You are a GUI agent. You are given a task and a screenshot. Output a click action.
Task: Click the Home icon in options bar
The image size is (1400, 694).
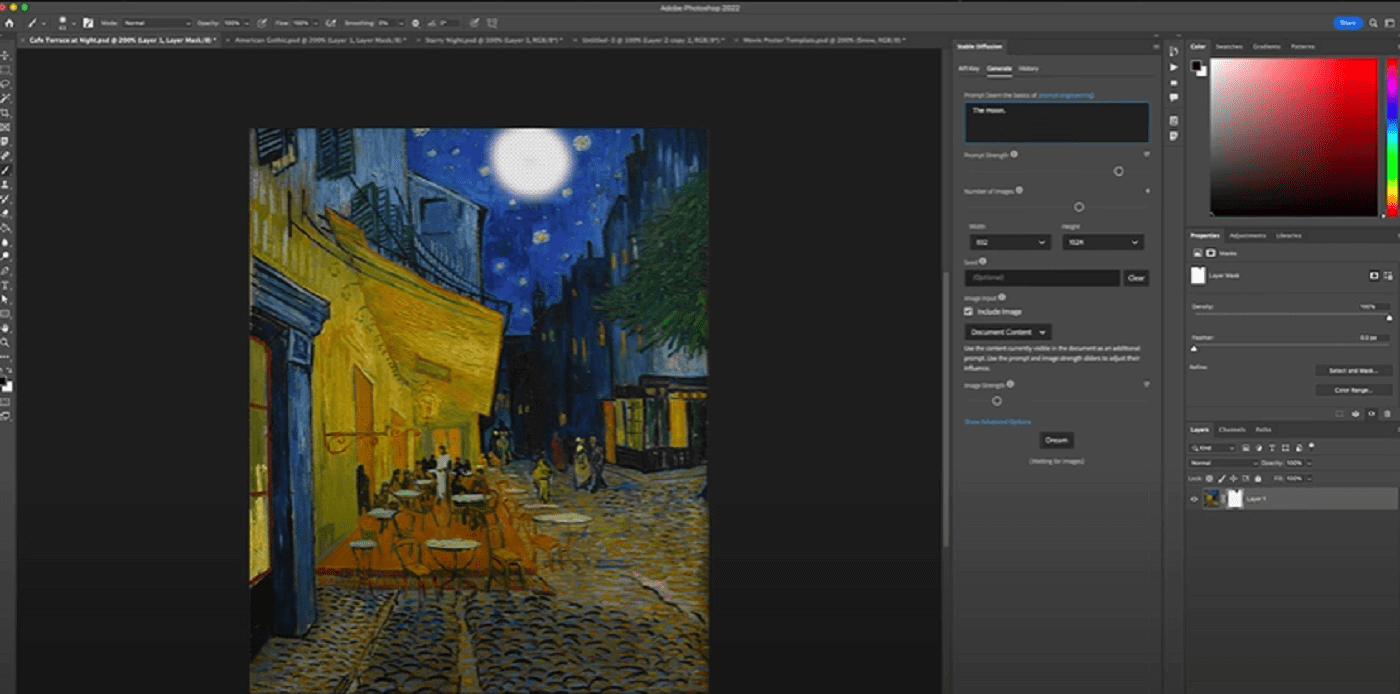[9, 22]
